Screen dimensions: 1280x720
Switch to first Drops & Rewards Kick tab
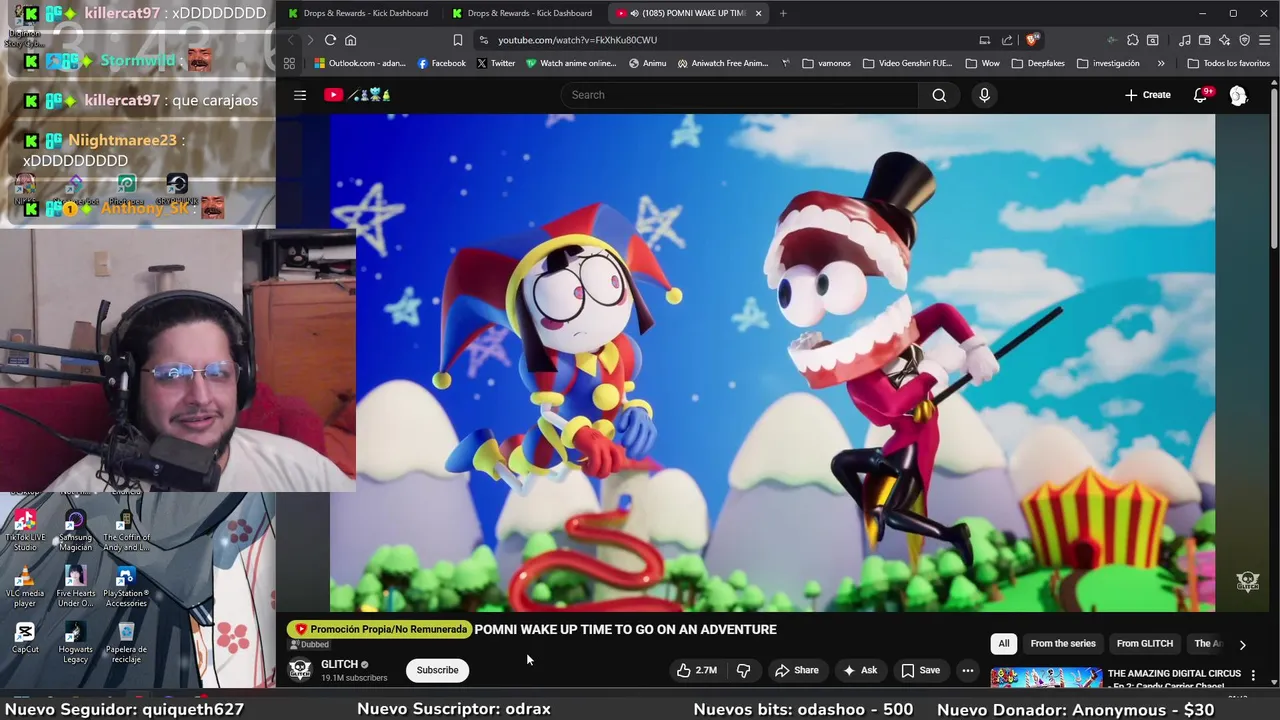[x=358, y=13]
